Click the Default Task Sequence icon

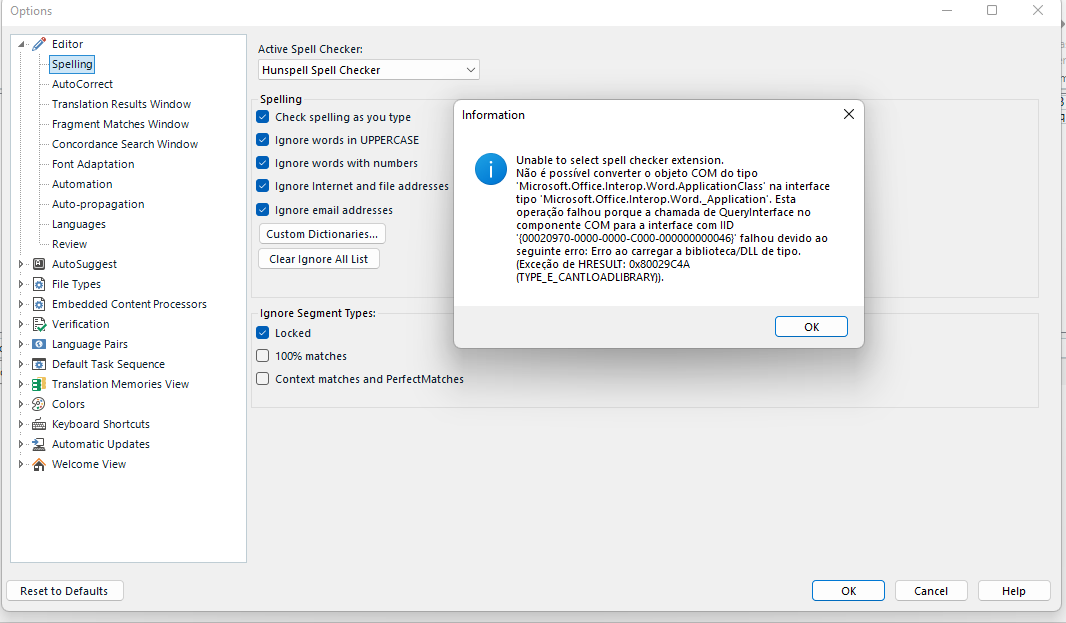(39, 364)
